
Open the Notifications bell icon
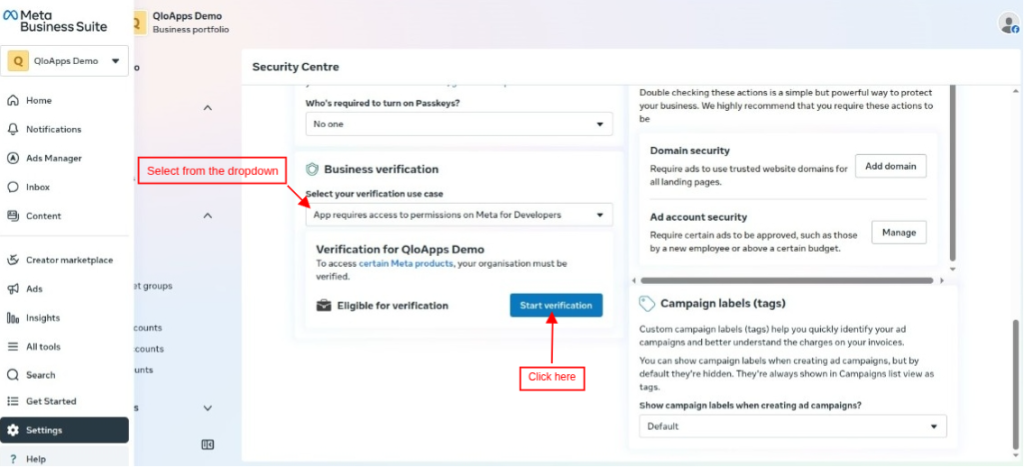tap(12, 129)
